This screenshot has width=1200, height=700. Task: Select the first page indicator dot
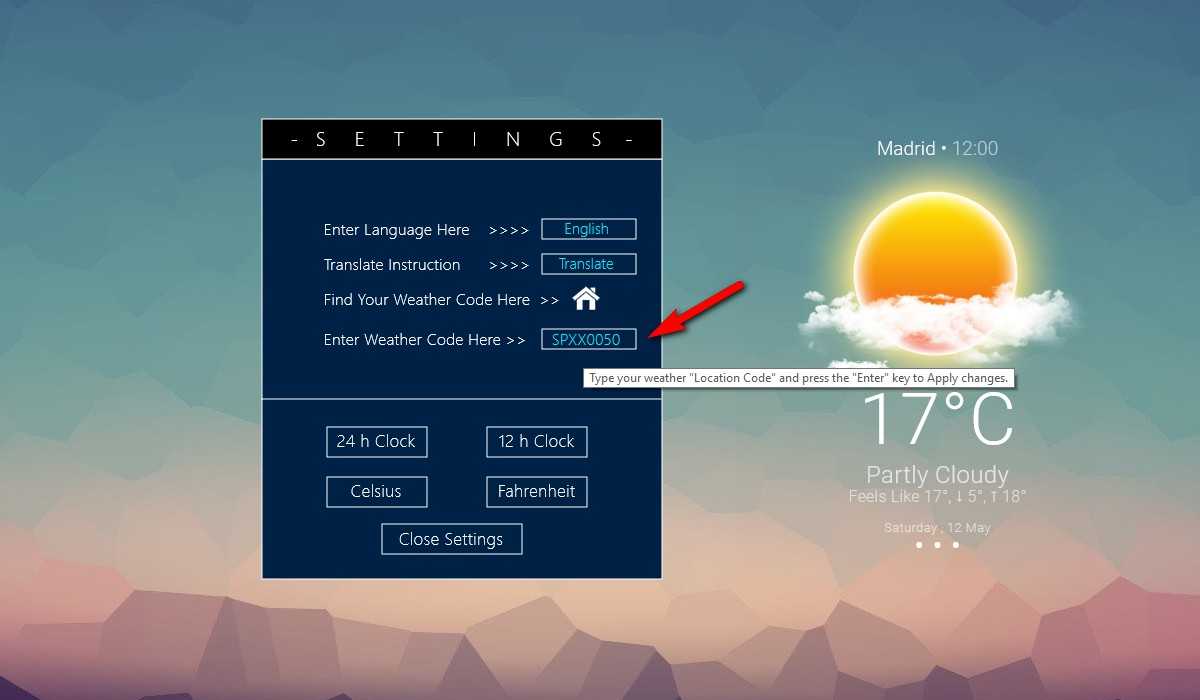click(x=918, y=545)
